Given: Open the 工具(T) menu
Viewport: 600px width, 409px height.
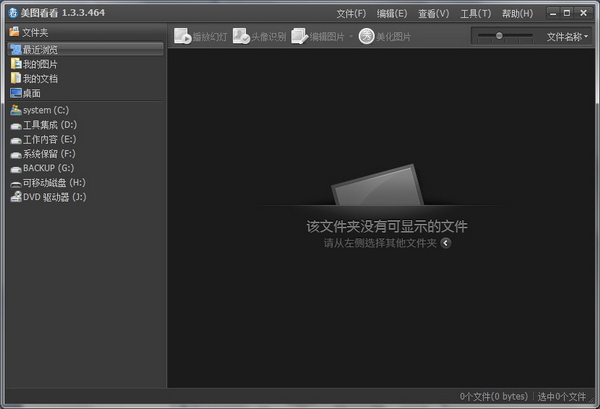Looking at the screenshot, I should point(476,14).
